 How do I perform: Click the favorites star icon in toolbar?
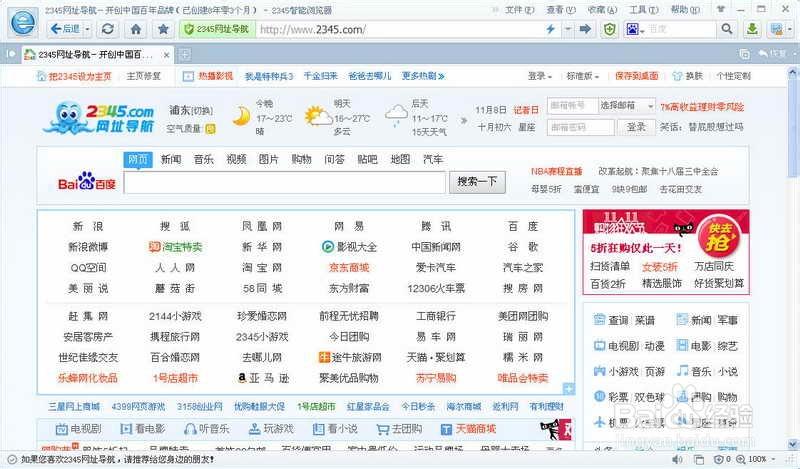click(163, 29)
